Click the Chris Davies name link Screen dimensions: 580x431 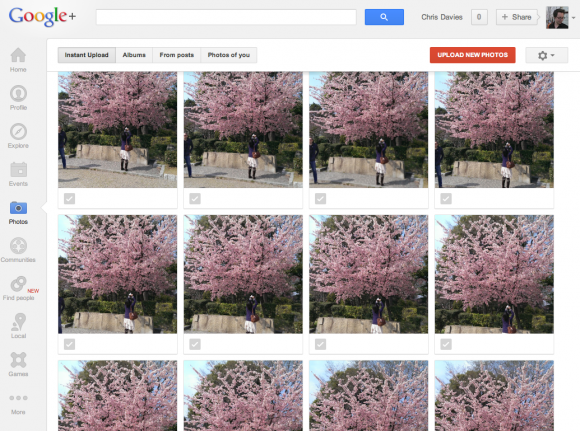442,17
